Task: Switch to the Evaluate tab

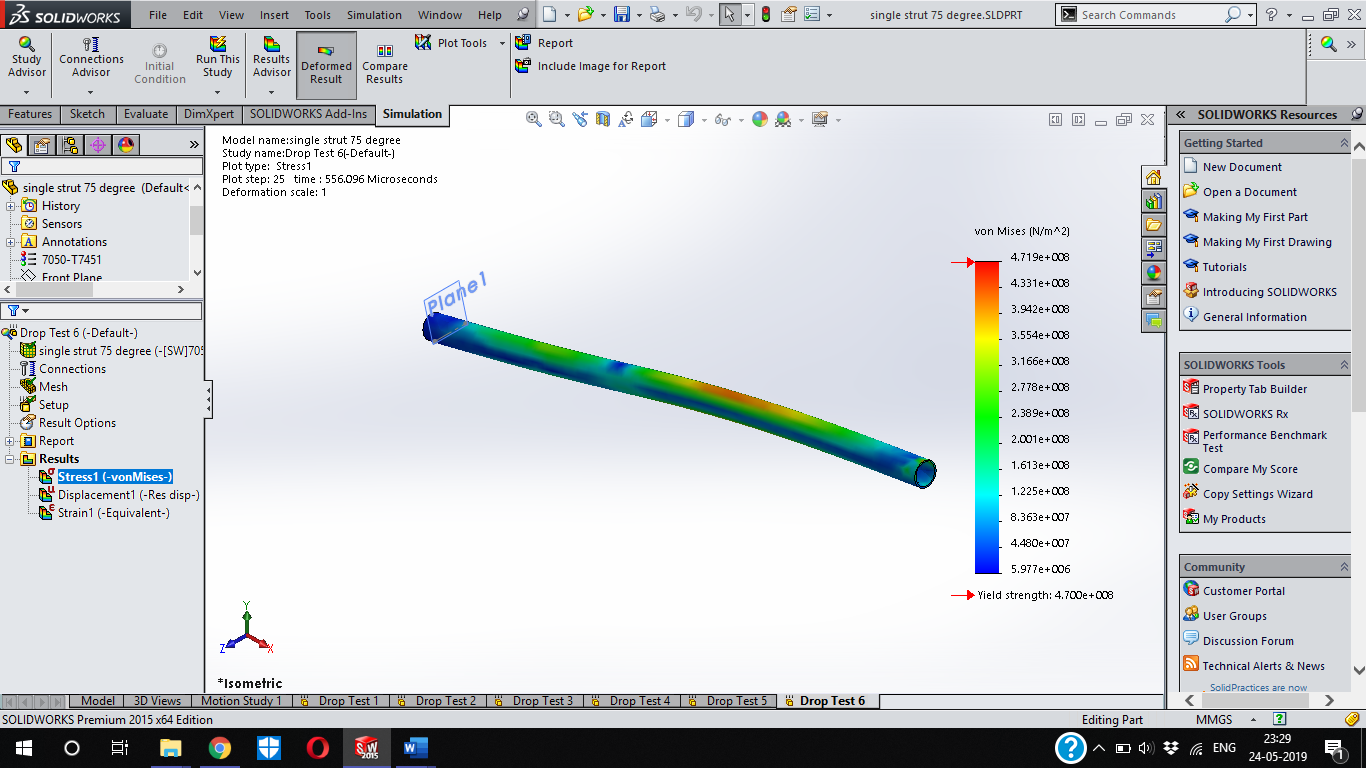Action: (146, 114)
